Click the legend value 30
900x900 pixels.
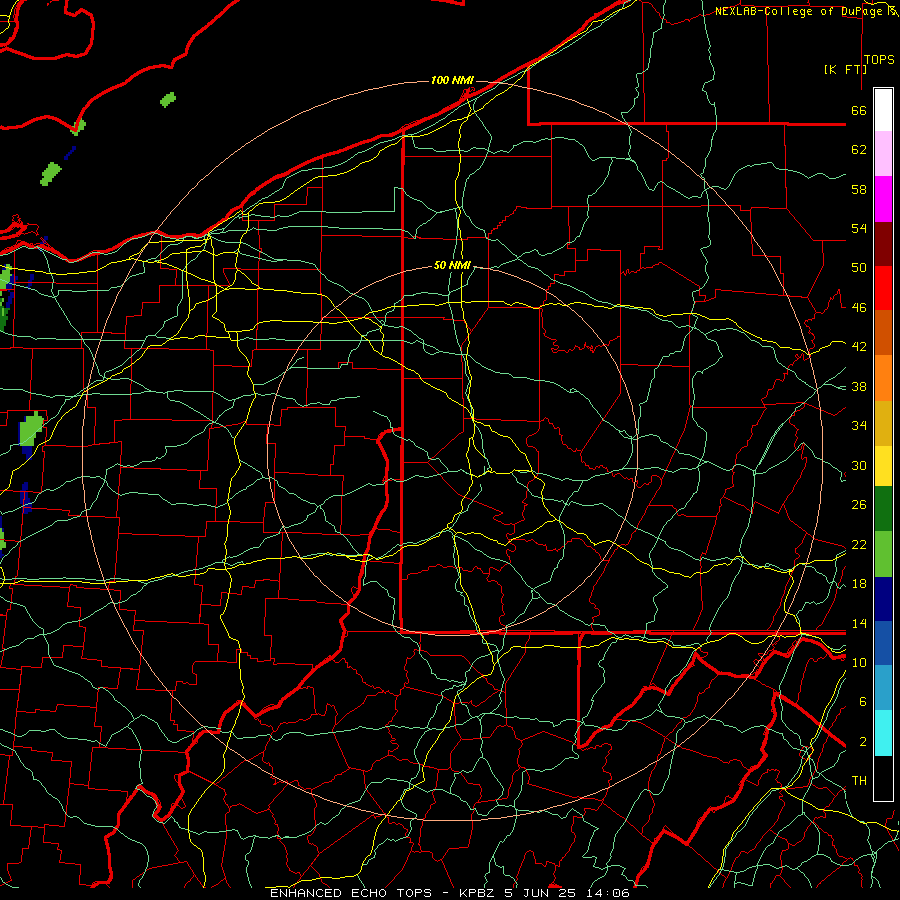859,465
